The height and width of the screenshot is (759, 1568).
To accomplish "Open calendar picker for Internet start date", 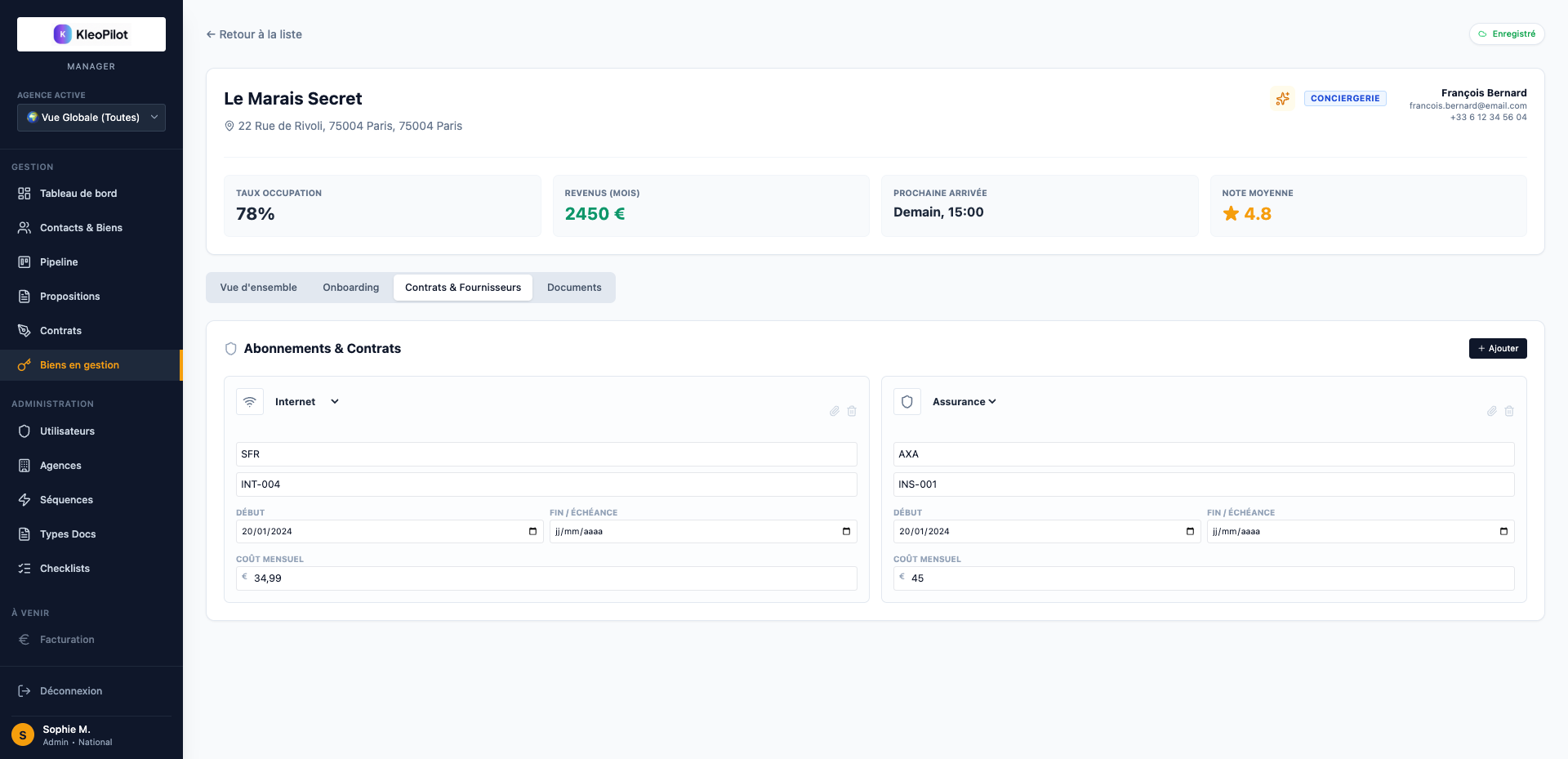I will pos(532,531).
